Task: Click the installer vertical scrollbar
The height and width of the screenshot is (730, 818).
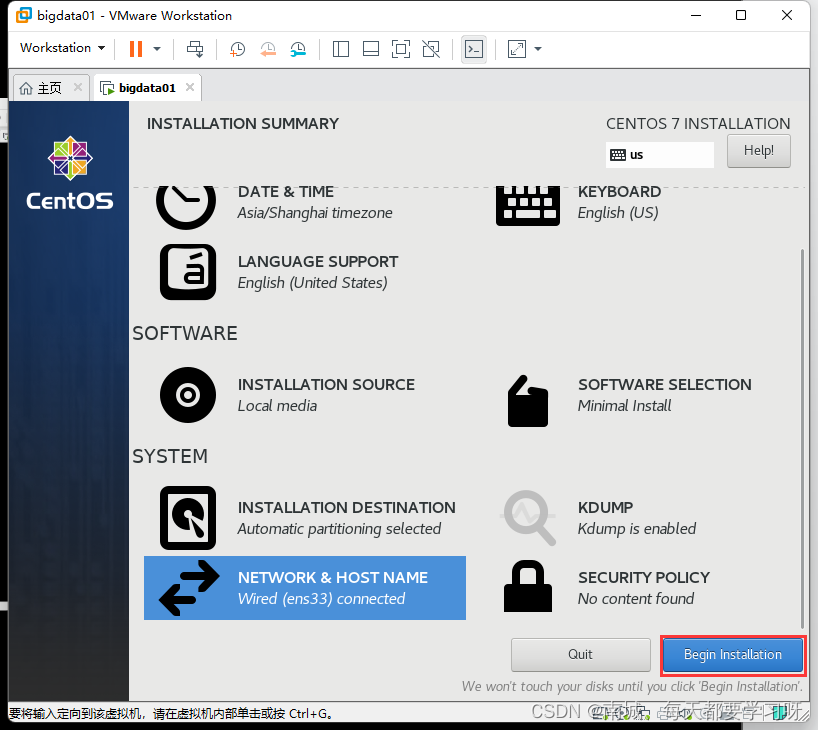Action: (x=802, y=438)
